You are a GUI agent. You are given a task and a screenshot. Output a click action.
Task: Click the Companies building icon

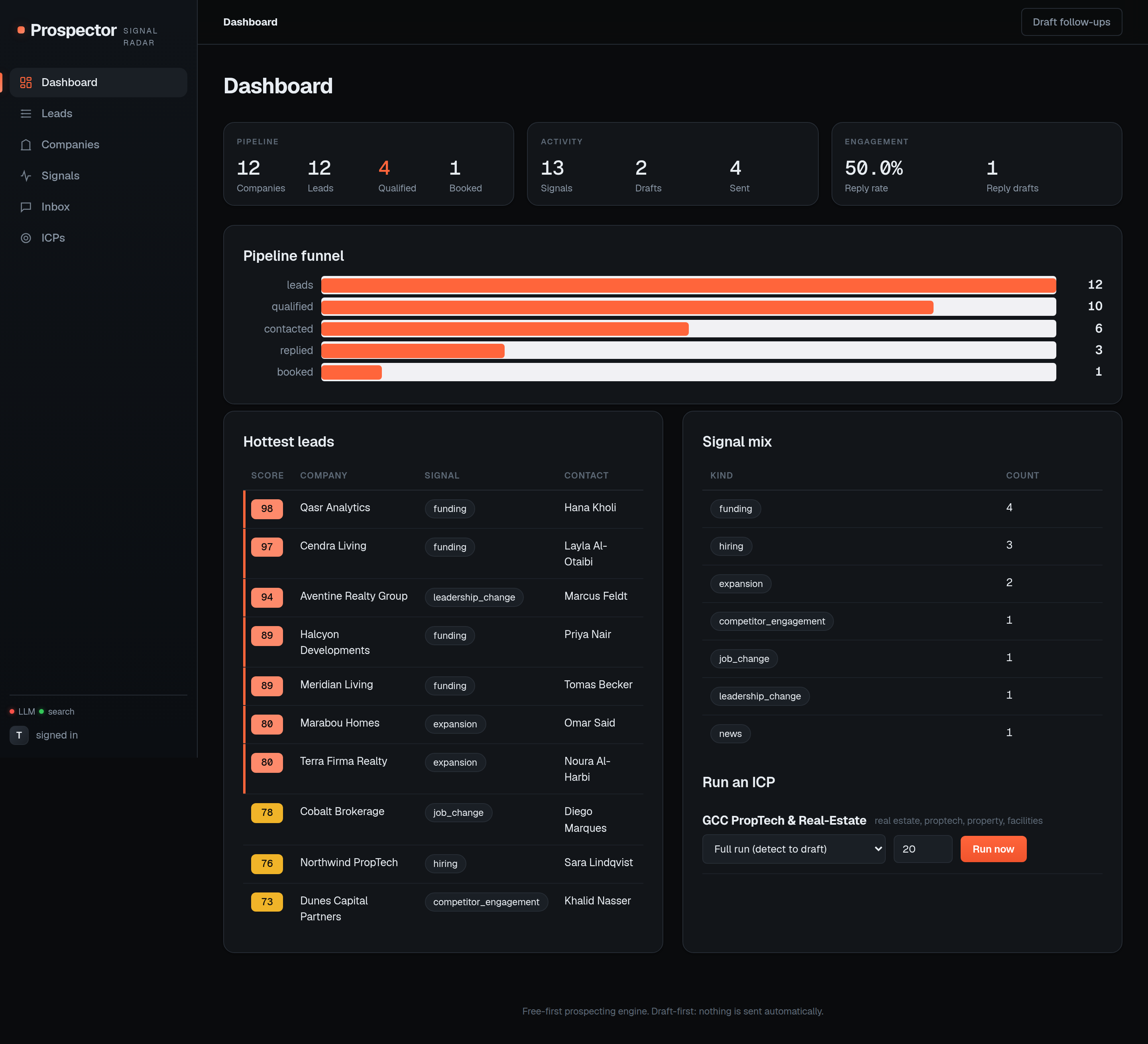[26, 145]
